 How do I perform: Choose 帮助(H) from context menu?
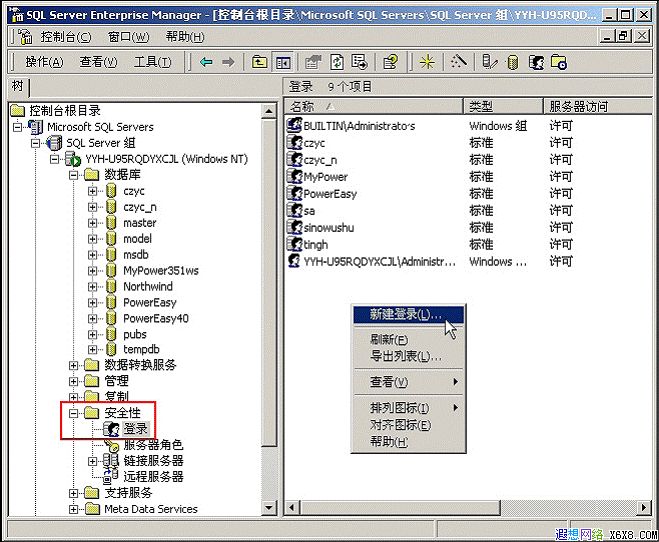(x=408, y=442)
